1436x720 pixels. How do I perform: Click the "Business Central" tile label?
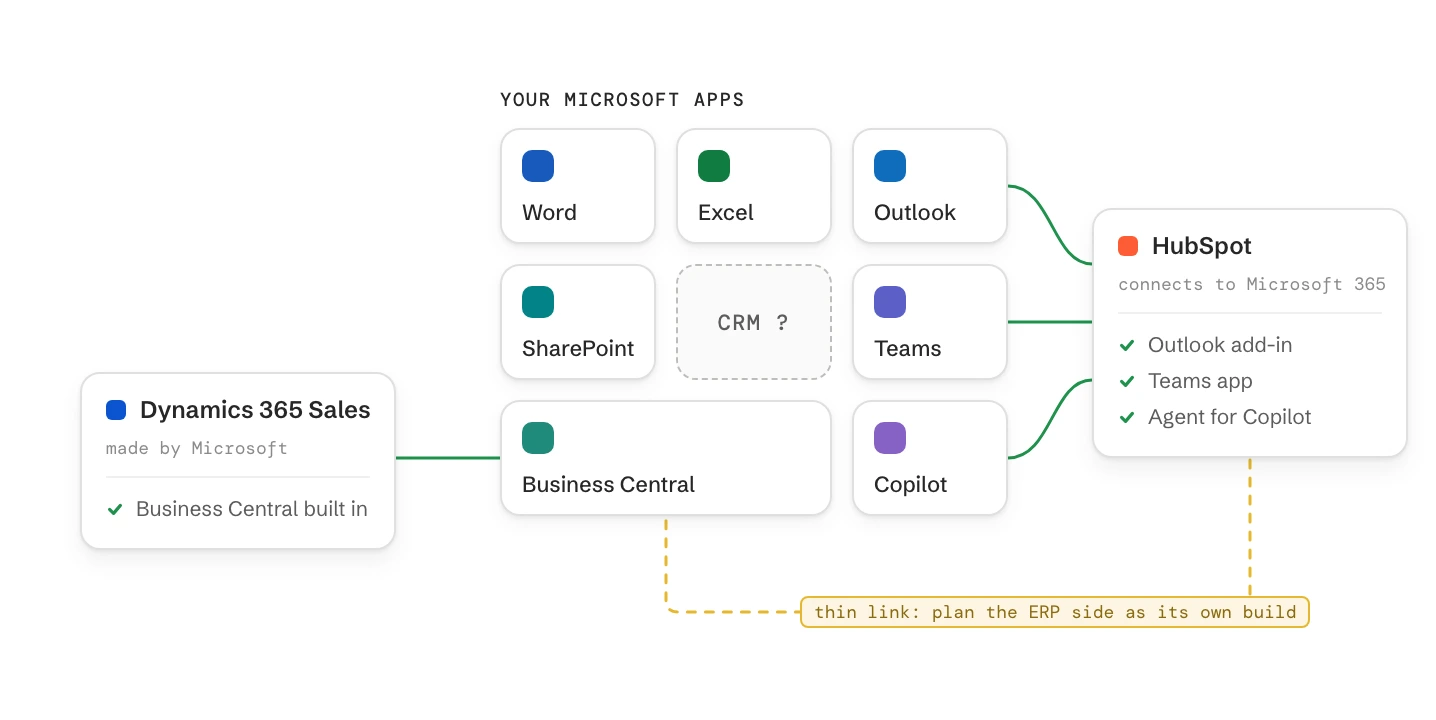[x=608, y=484]
